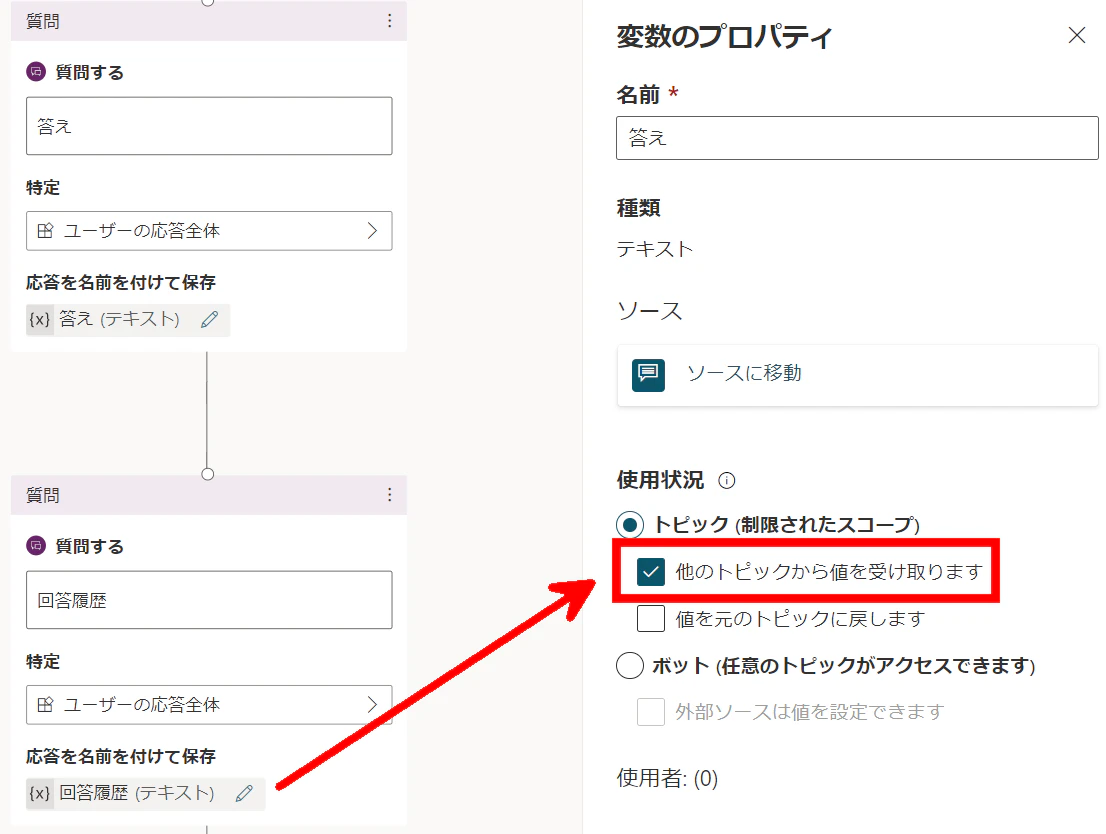Check 値を元のトピックに戻します

tap(650, 619)
